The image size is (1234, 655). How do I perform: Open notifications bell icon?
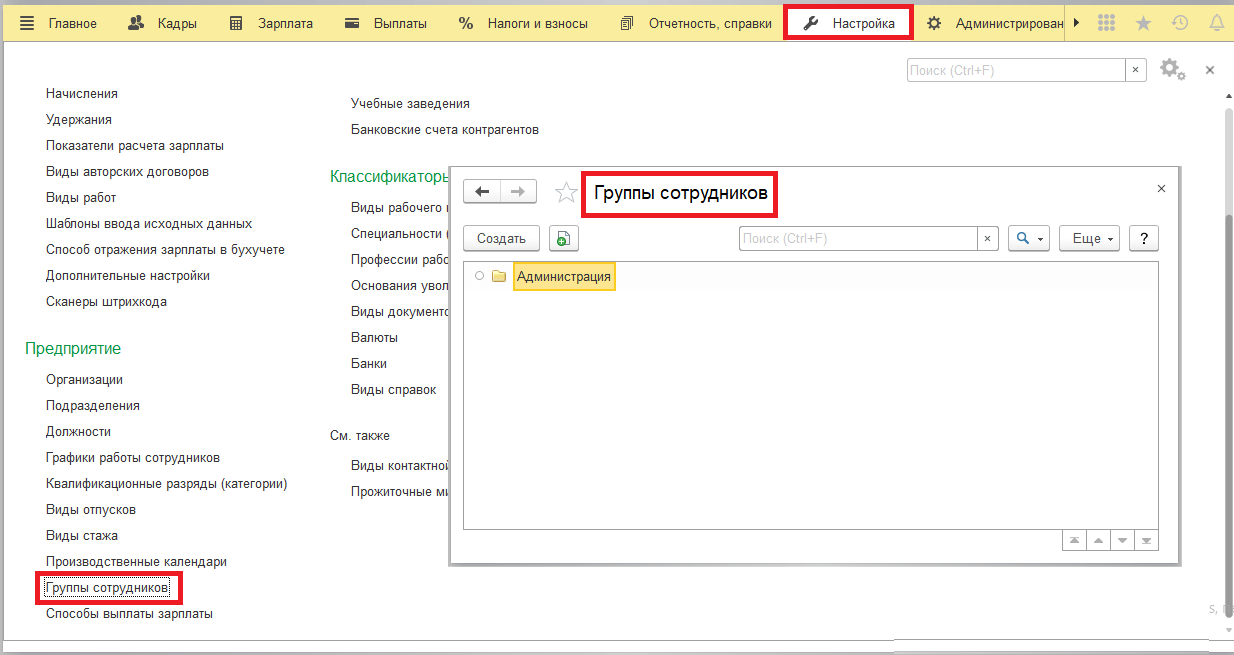[1216, 23]
